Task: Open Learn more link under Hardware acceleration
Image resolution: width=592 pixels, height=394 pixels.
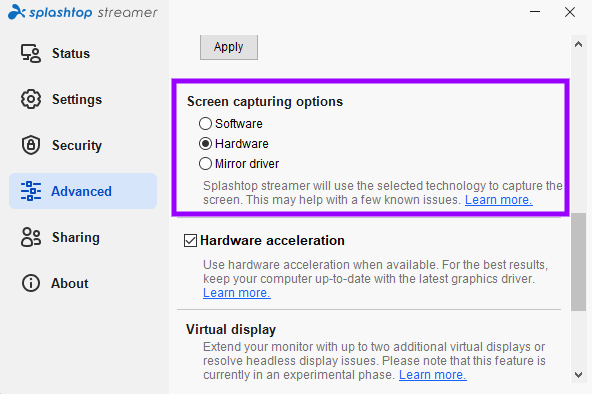Action: click(x=237, y=293)
